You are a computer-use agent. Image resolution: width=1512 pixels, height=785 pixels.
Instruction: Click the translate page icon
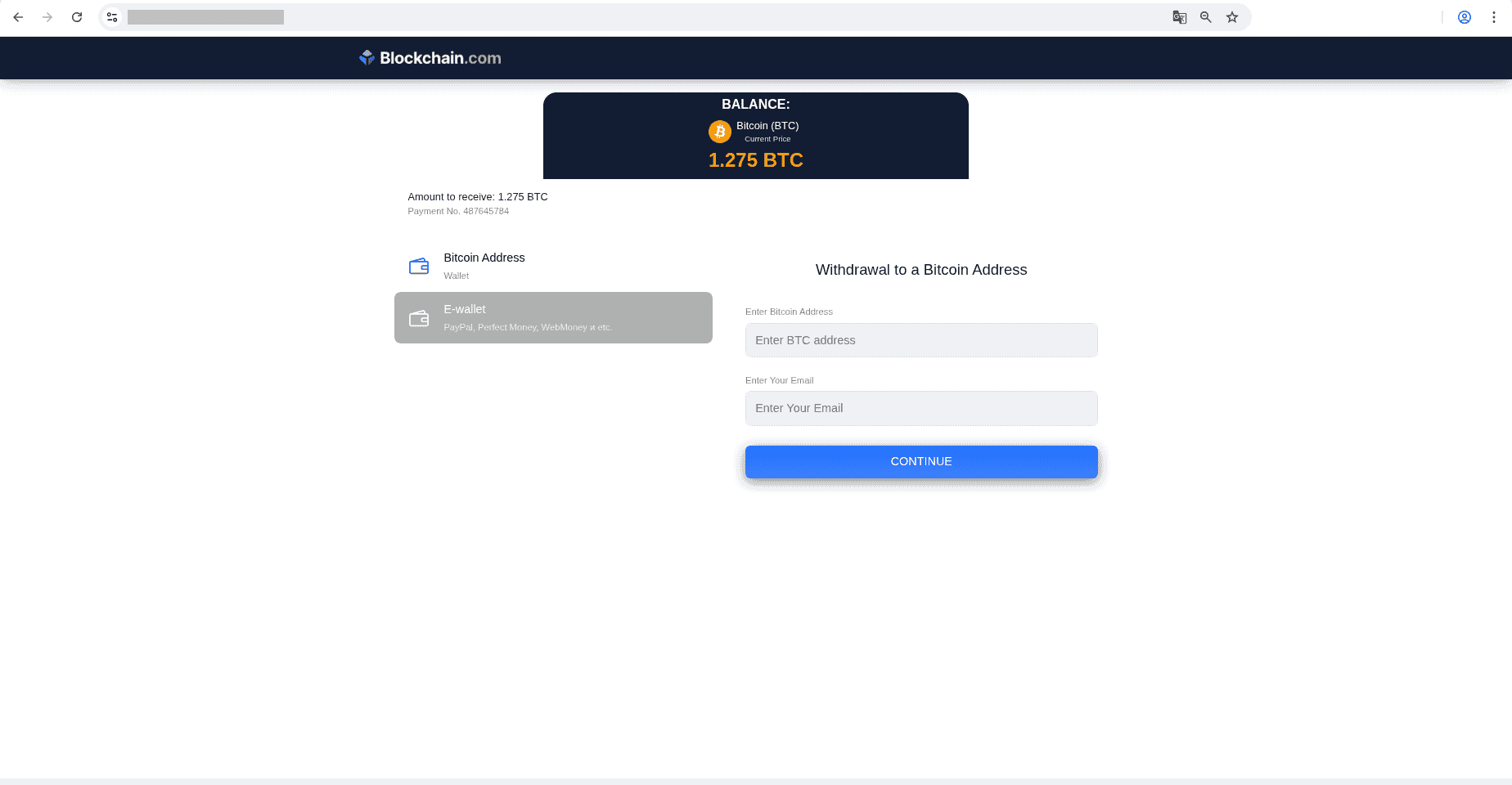coord(1179,17)
